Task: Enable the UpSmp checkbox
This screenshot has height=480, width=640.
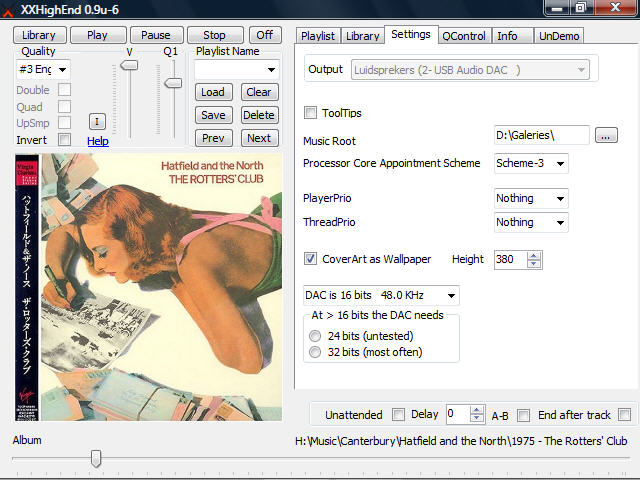Action: (64, 122)
